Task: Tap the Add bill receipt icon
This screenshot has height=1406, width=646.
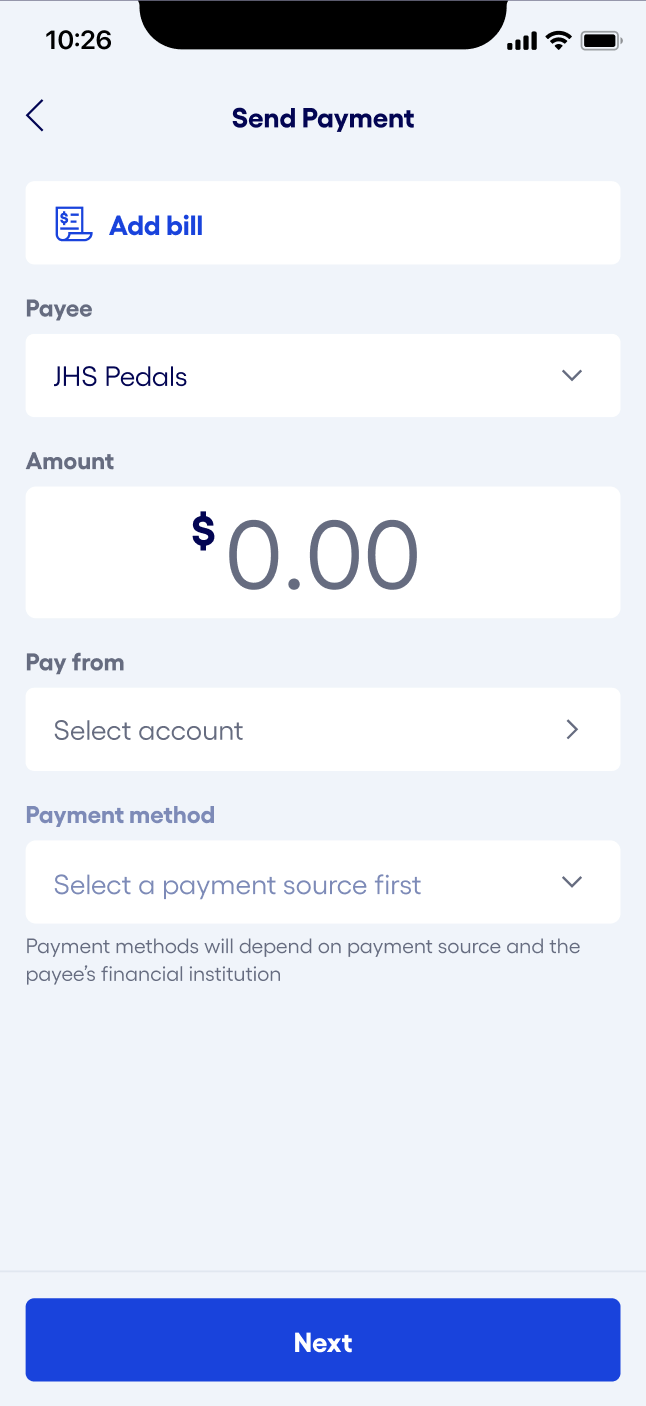Action: pos(70,222)
